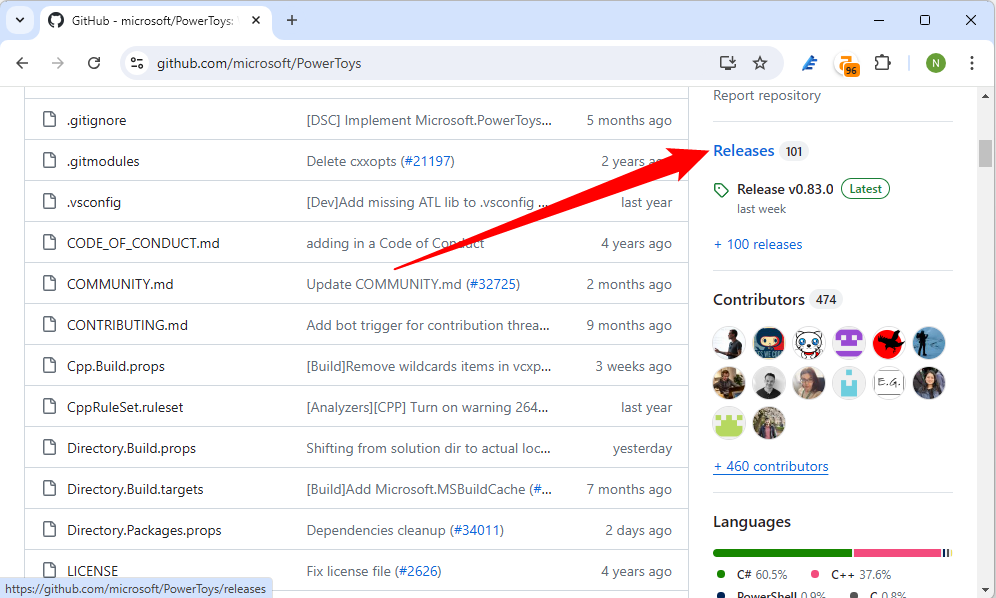Open commit 'Shifting from solution dir' message
The width and height of the screenshot is (996, 598).
click(428, 448)
